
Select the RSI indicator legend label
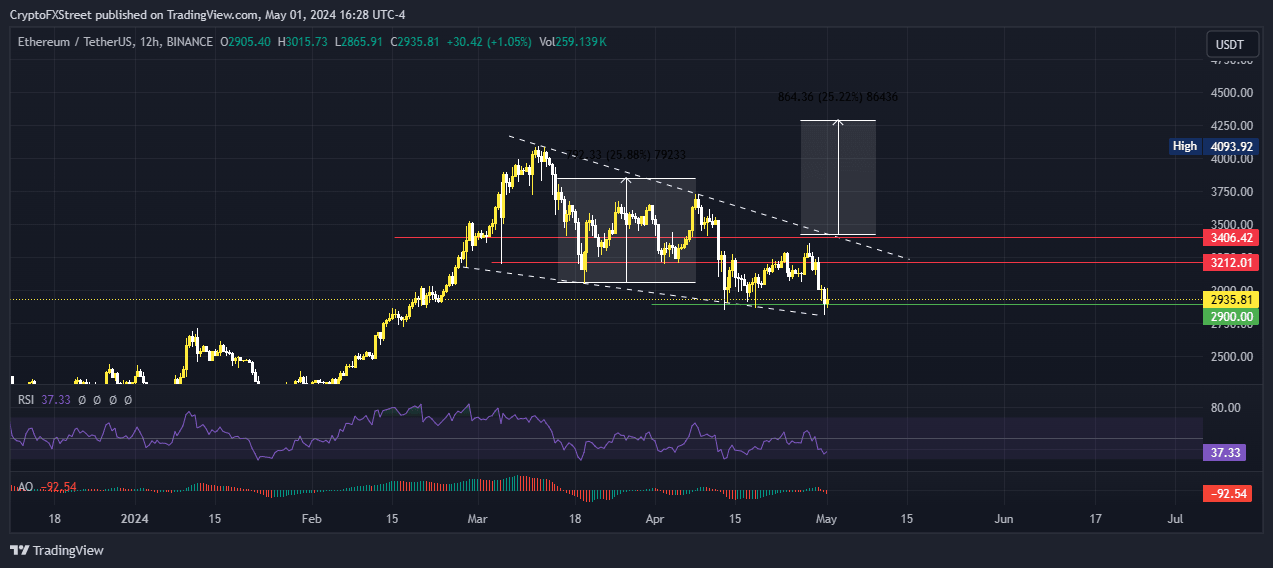tap(26, 399)
